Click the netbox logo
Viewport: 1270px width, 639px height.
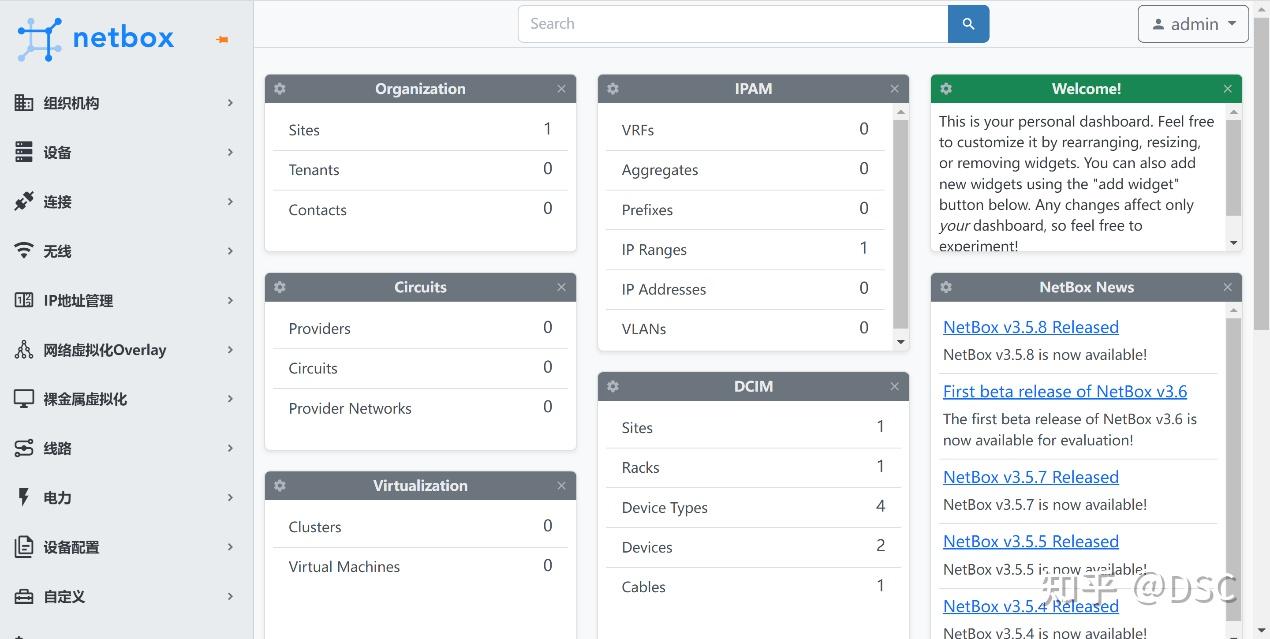tap(96, 38)
